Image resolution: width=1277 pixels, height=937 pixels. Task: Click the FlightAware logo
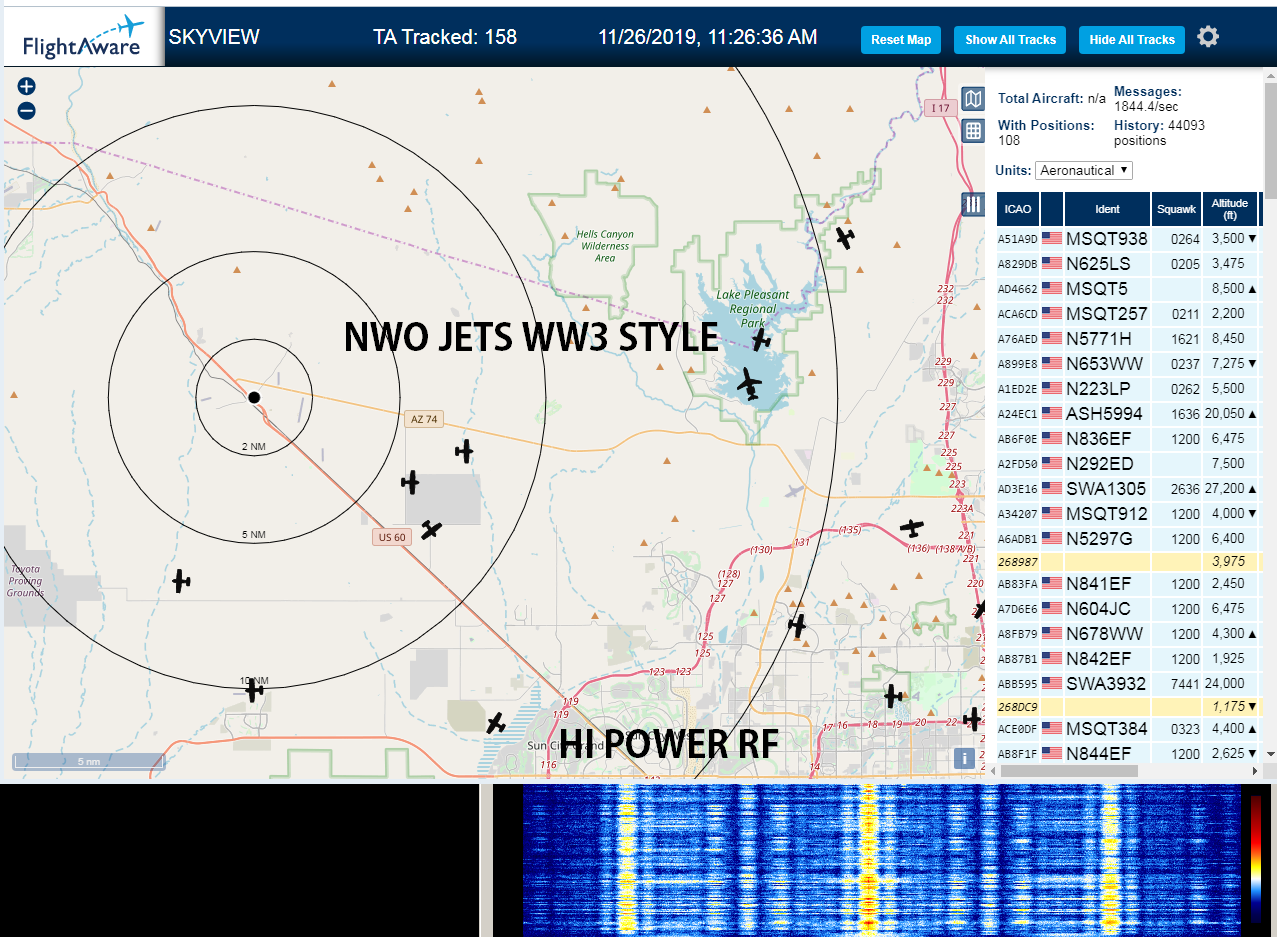[x=83, y=39]
